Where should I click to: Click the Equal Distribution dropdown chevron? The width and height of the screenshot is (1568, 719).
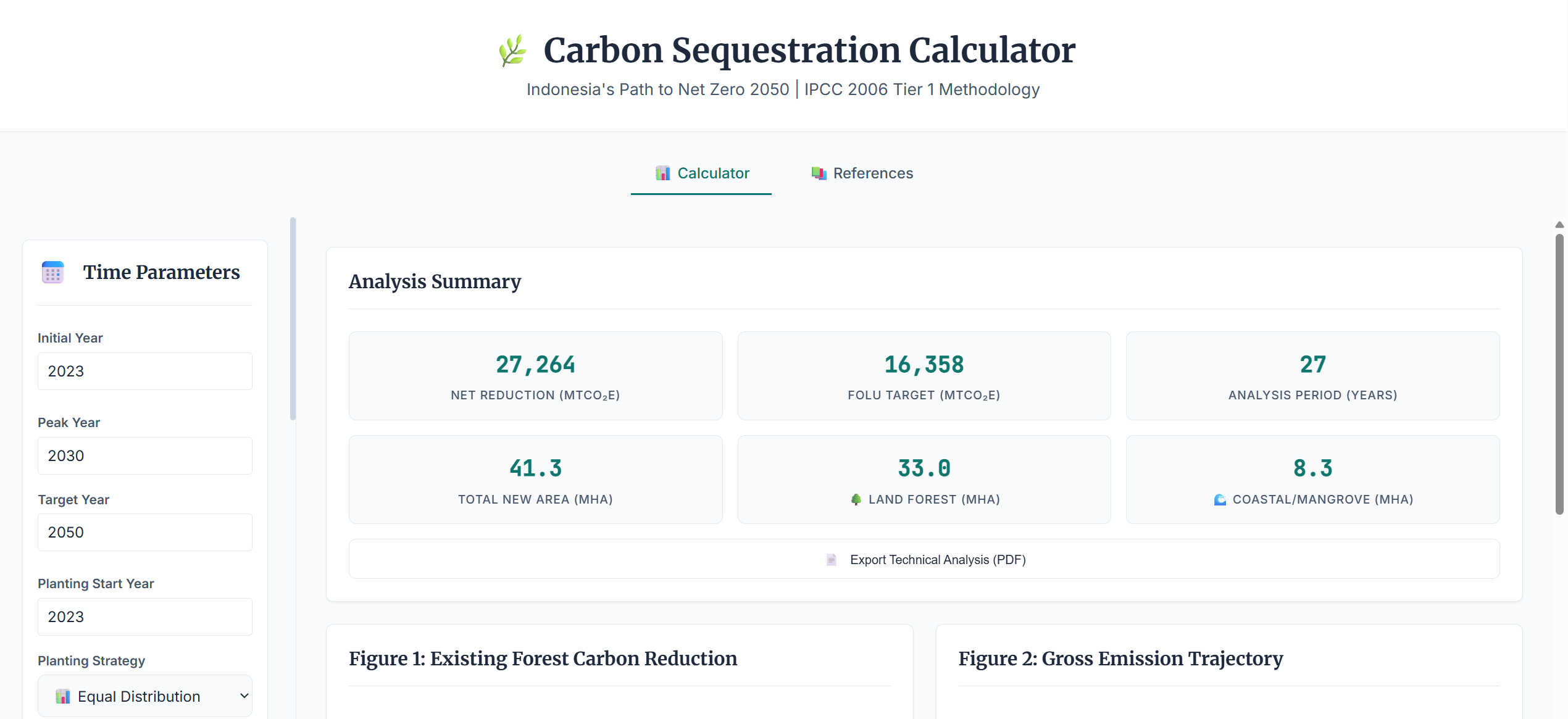click(x=244, y=696)
